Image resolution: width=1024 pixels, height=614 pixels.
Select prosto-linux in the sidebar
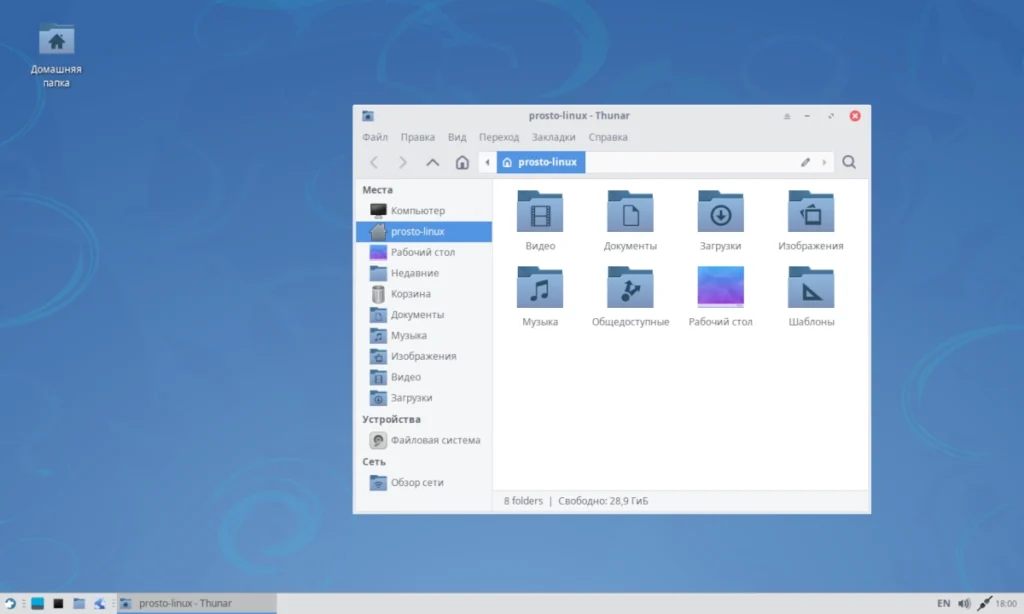(424, 231)
